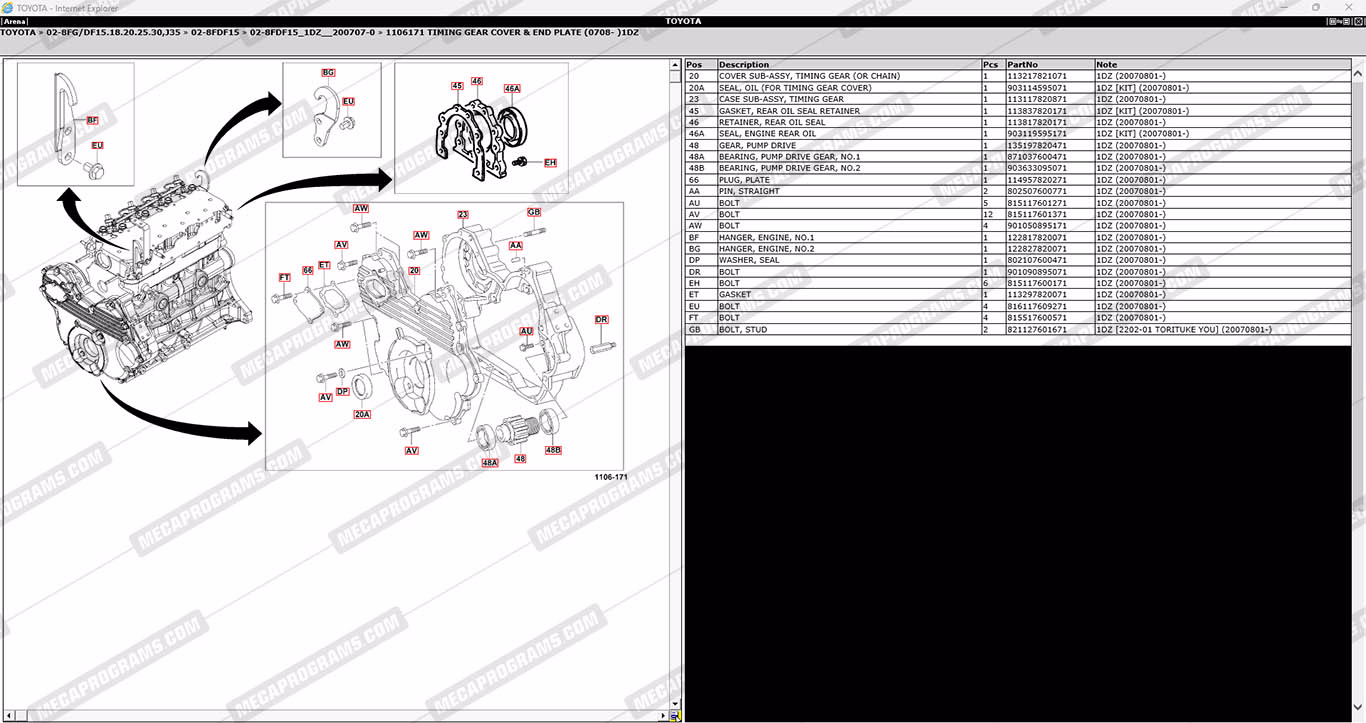
Task: Click the tile-panels layout icon in header
Action: pos(1334,21)
